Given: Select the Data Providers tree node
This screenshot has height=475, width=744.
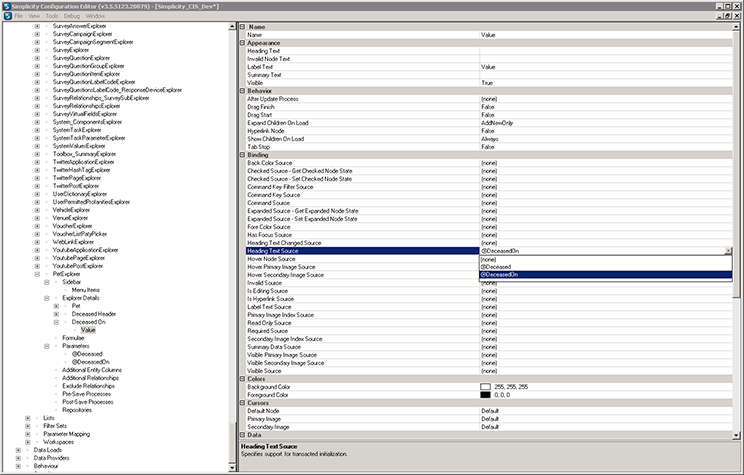Looking at the screenshot, I should 51,458.
